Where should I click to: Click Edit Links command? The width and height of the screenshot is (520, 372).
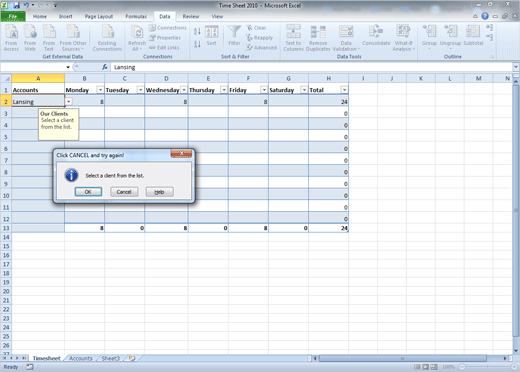tap(164, 48)
